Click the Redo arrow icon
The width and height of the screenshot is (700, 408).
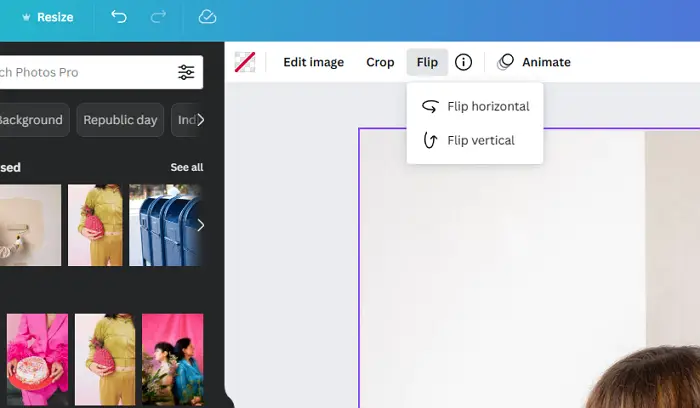pyautogui.click(x=158, y=17)
